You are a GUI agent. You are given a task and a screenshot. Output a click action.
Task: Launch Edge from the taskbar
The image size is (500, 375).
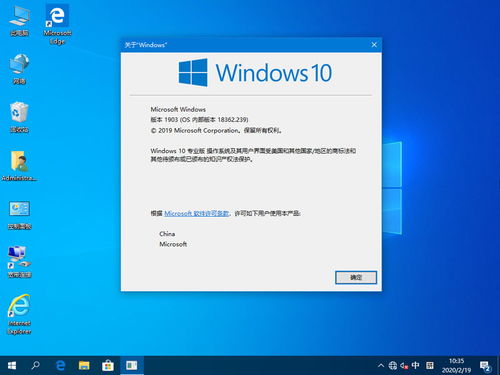pyautogui.click(x=60, y=366)
